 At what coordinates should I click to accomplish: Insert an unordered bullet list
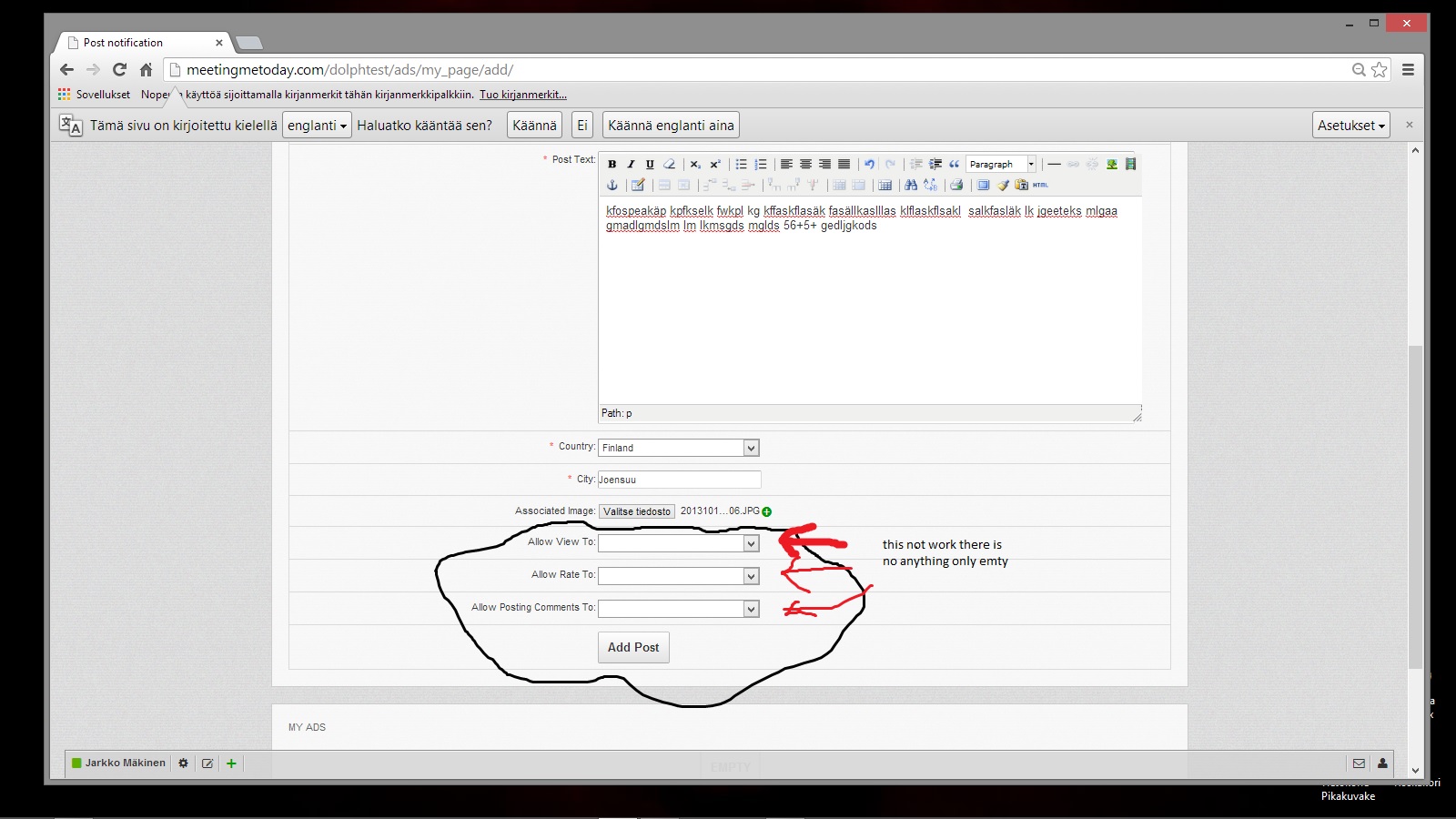(741, 165)
